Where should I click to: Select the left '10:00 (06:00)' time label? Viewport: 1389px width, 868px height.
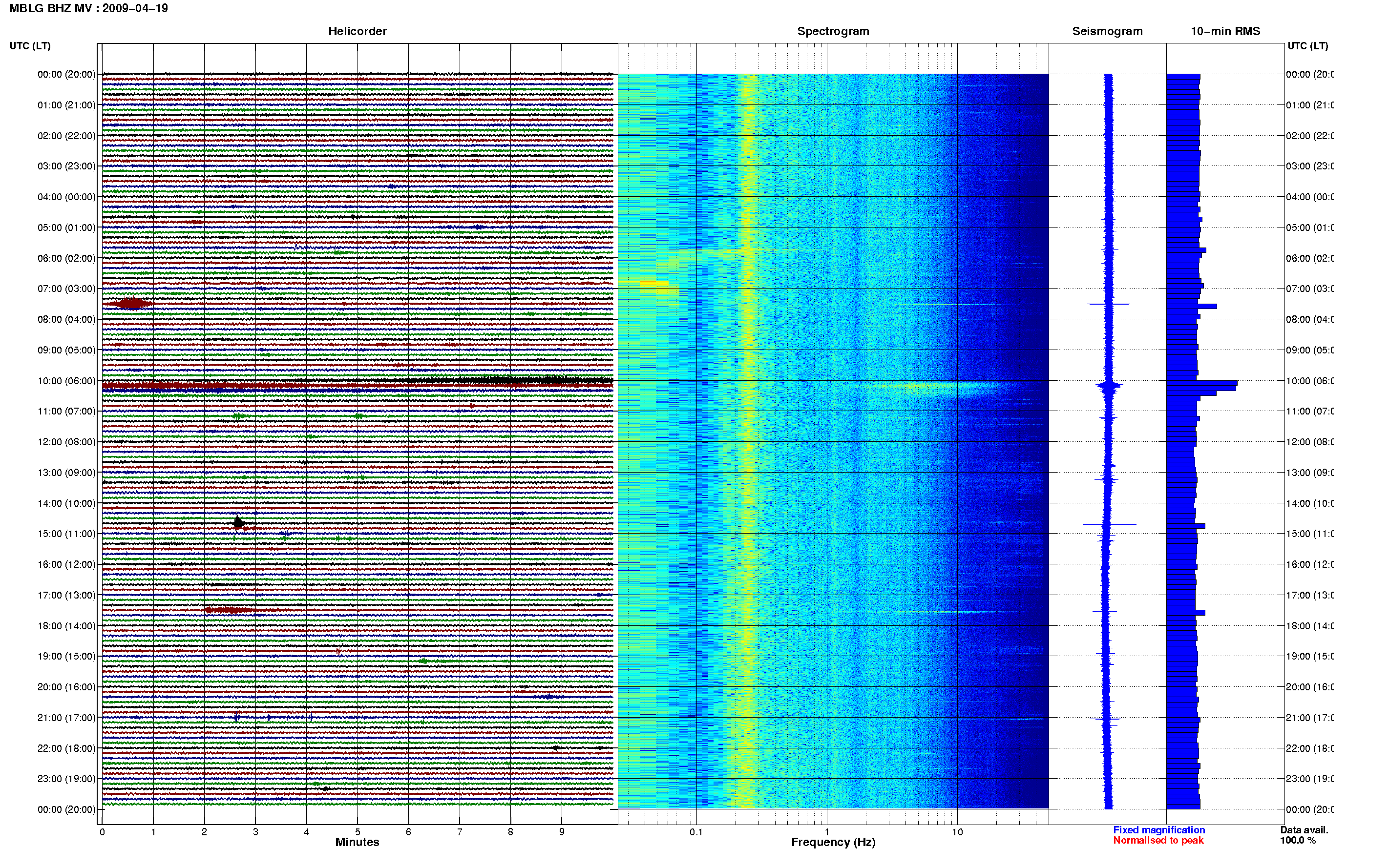coord(66,381)
